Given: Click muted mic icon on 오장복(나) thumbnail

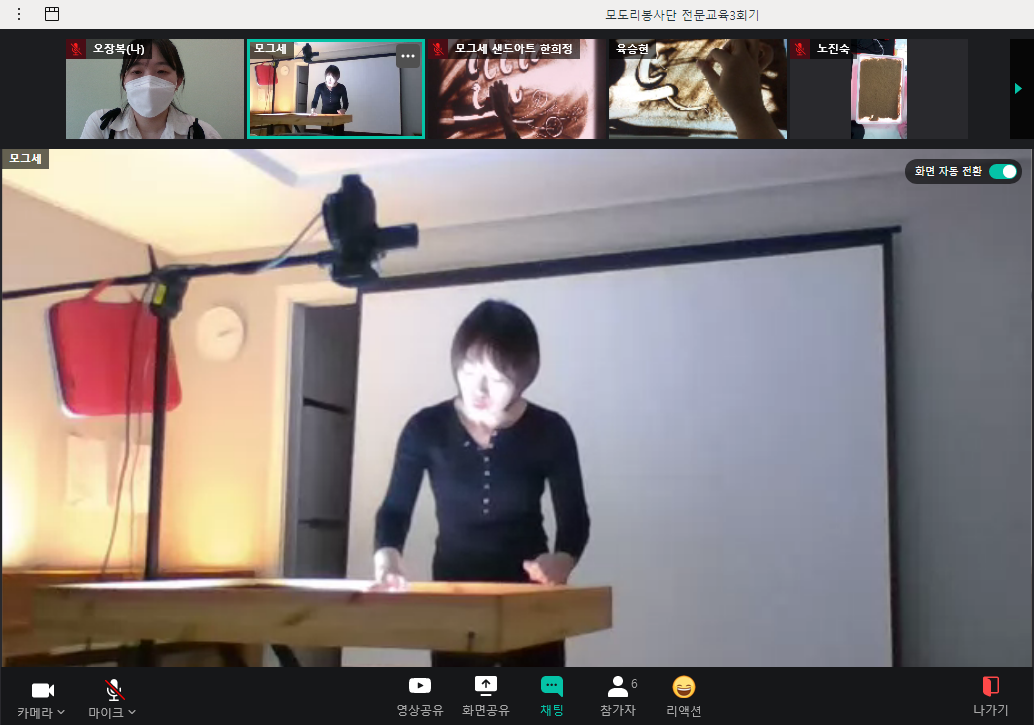Looking at the screenshot, I should [x=76, y=49].
